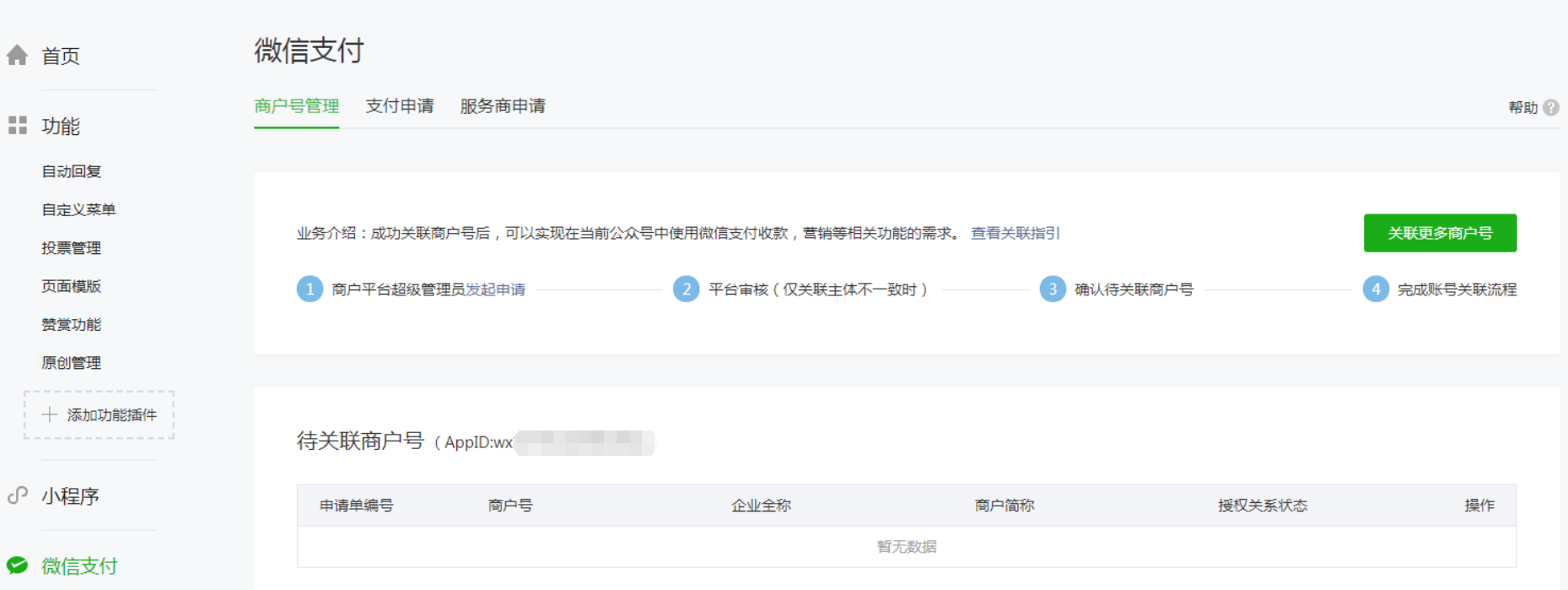Image resolution: width=1568 pixels, height=590 pixels.
Task: Click the green 关联更多商户号 button
Action: click(x=1440, y=233)
